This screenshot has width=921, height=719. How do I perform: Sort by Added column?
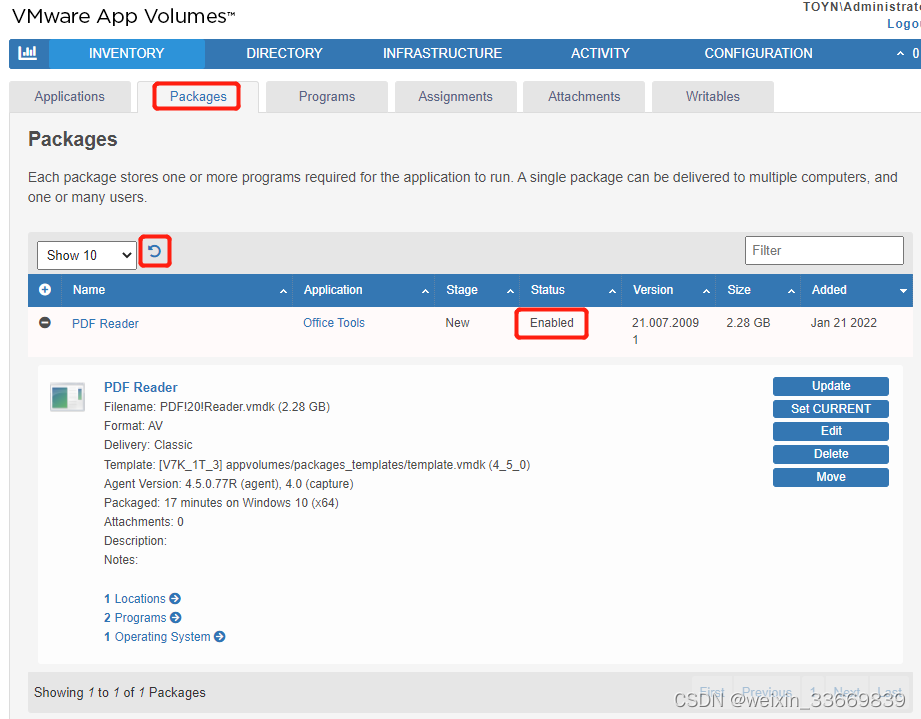(x=858, y=290)
